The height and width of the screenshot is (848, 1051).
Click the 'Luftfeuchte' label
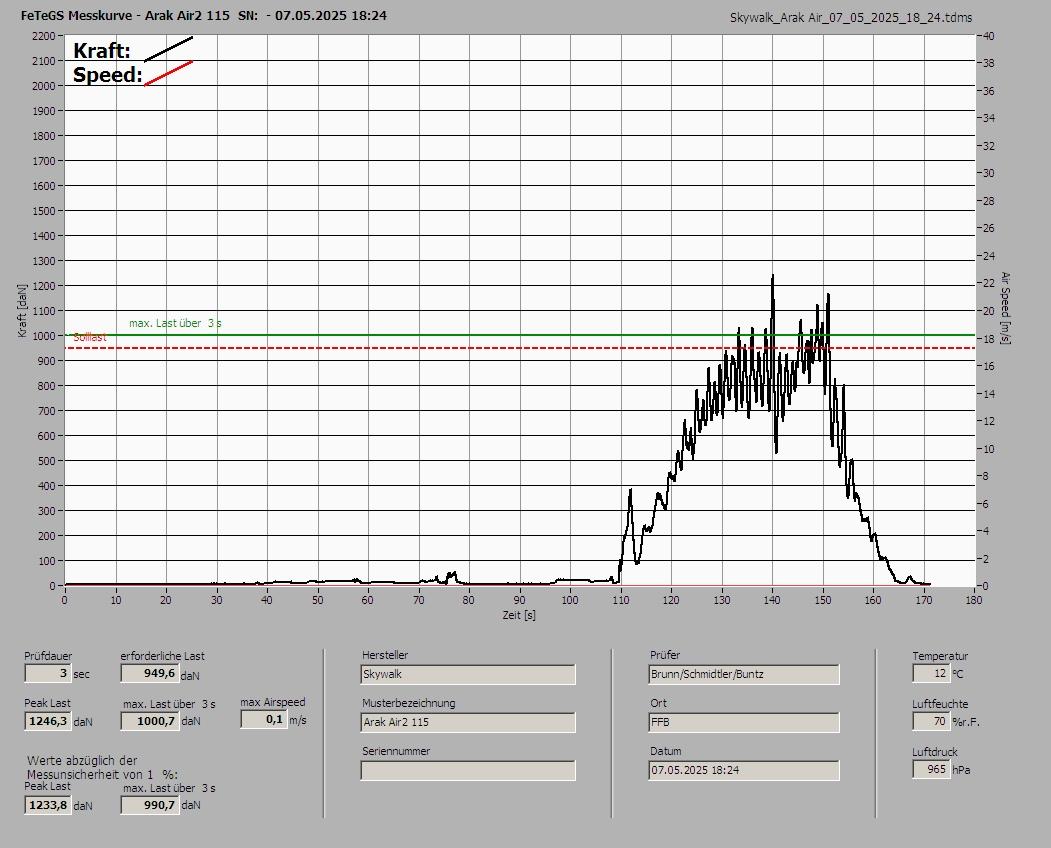[940, 704]
